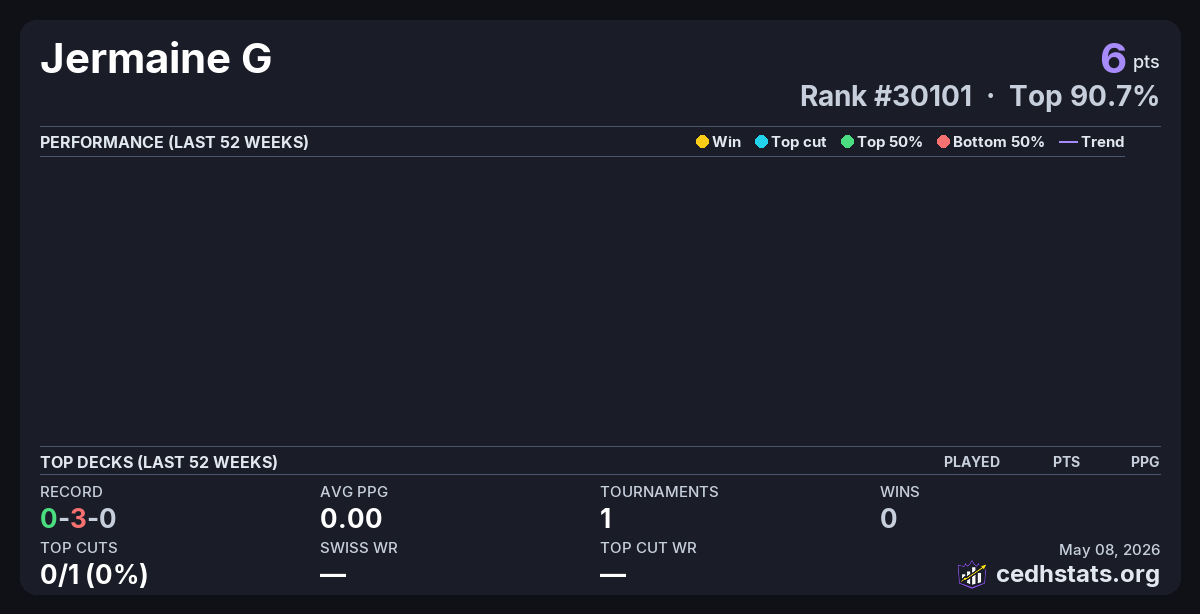Image resolution: width=1200 pixels, height=614 pixels.
Task: Click the May 08, 2026 date
Action: pyautogui.click(x=1109, y=549)
